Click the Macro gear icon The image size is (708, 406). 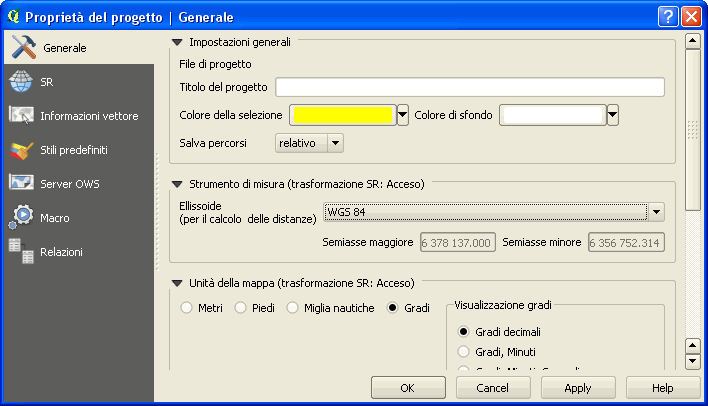22,217
